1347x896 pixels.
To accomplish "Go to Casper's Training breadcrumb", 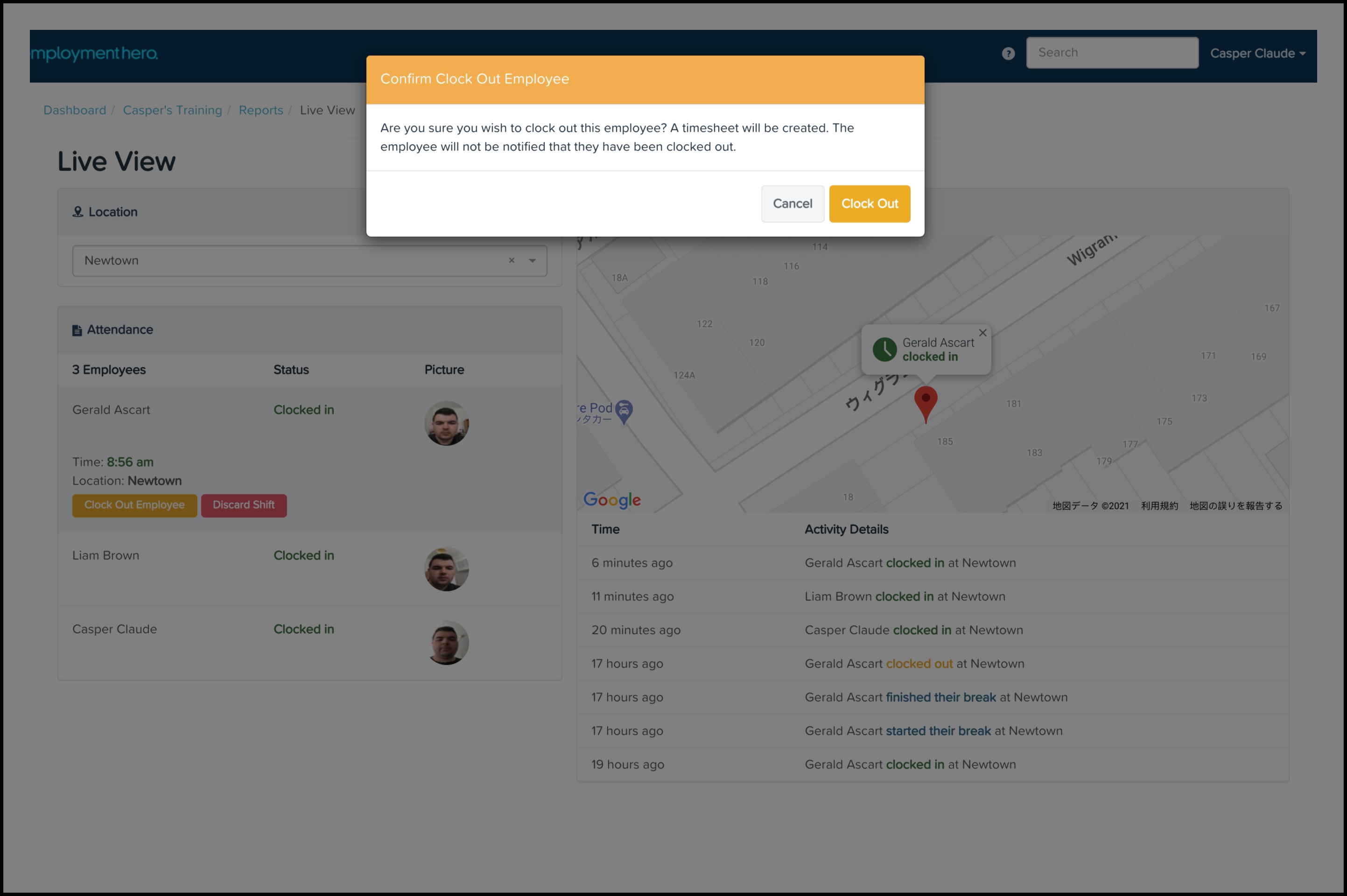I will pos(172,110).
